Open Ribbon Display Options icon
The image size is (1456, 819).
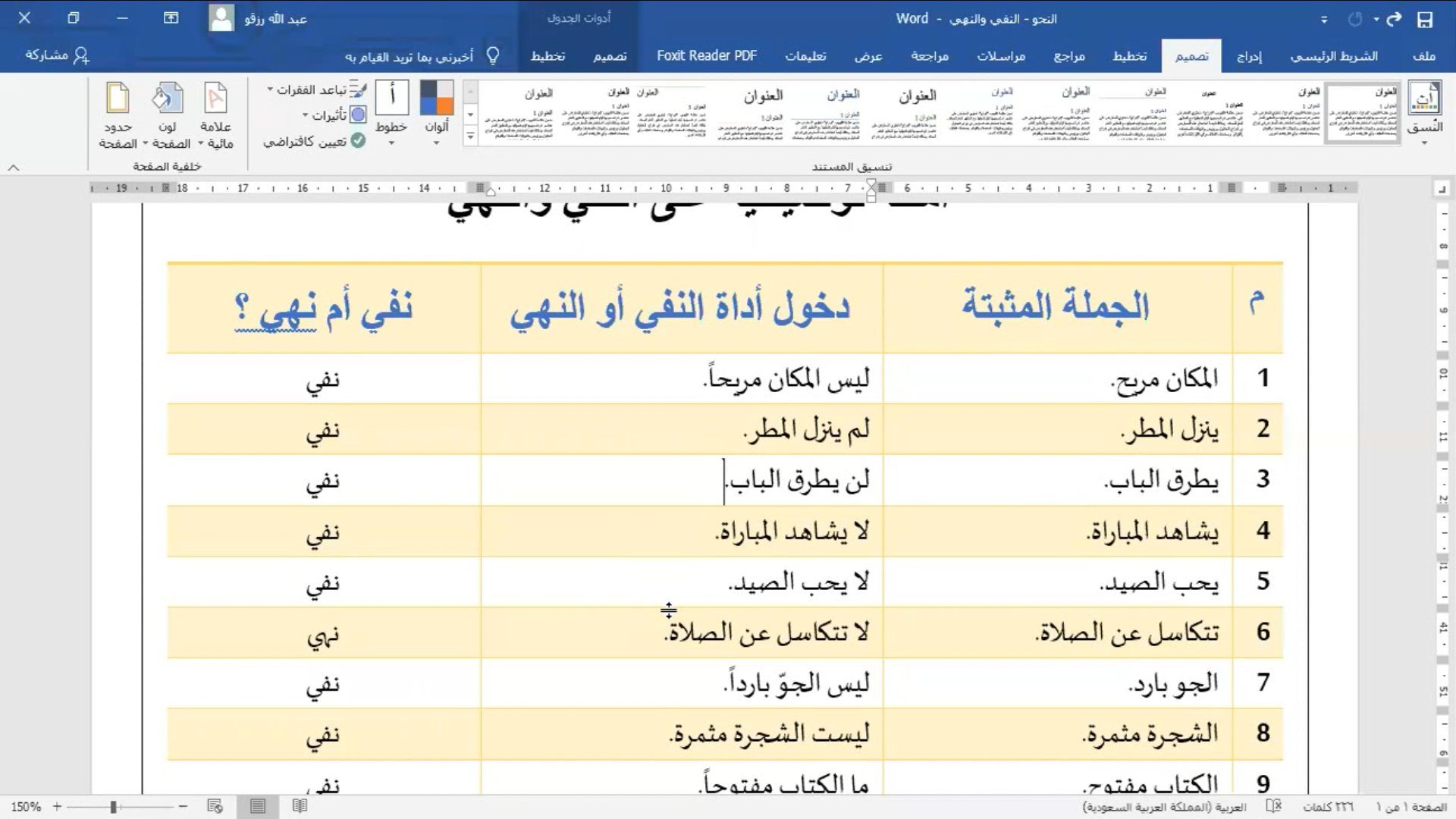(171, 18)
